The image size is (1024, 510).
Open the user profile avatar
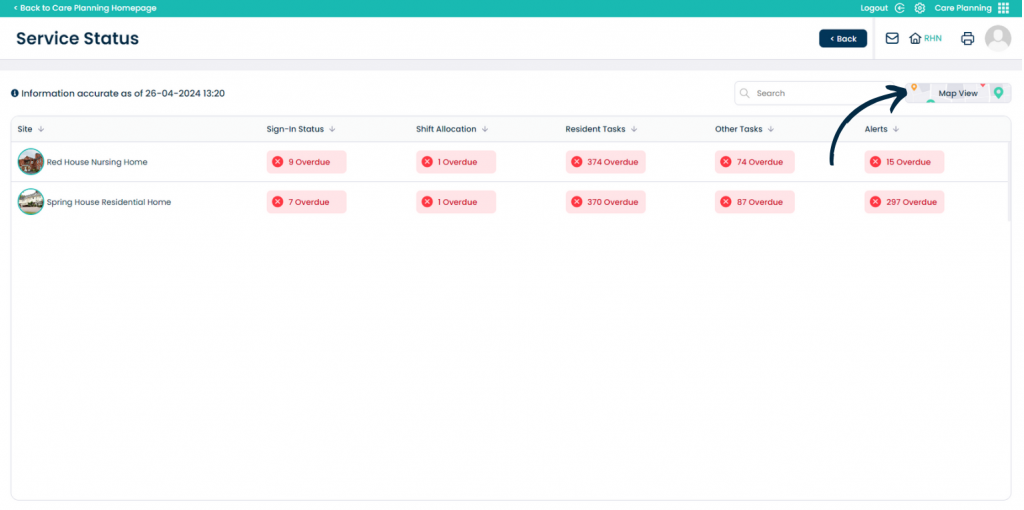pos(997,39)
